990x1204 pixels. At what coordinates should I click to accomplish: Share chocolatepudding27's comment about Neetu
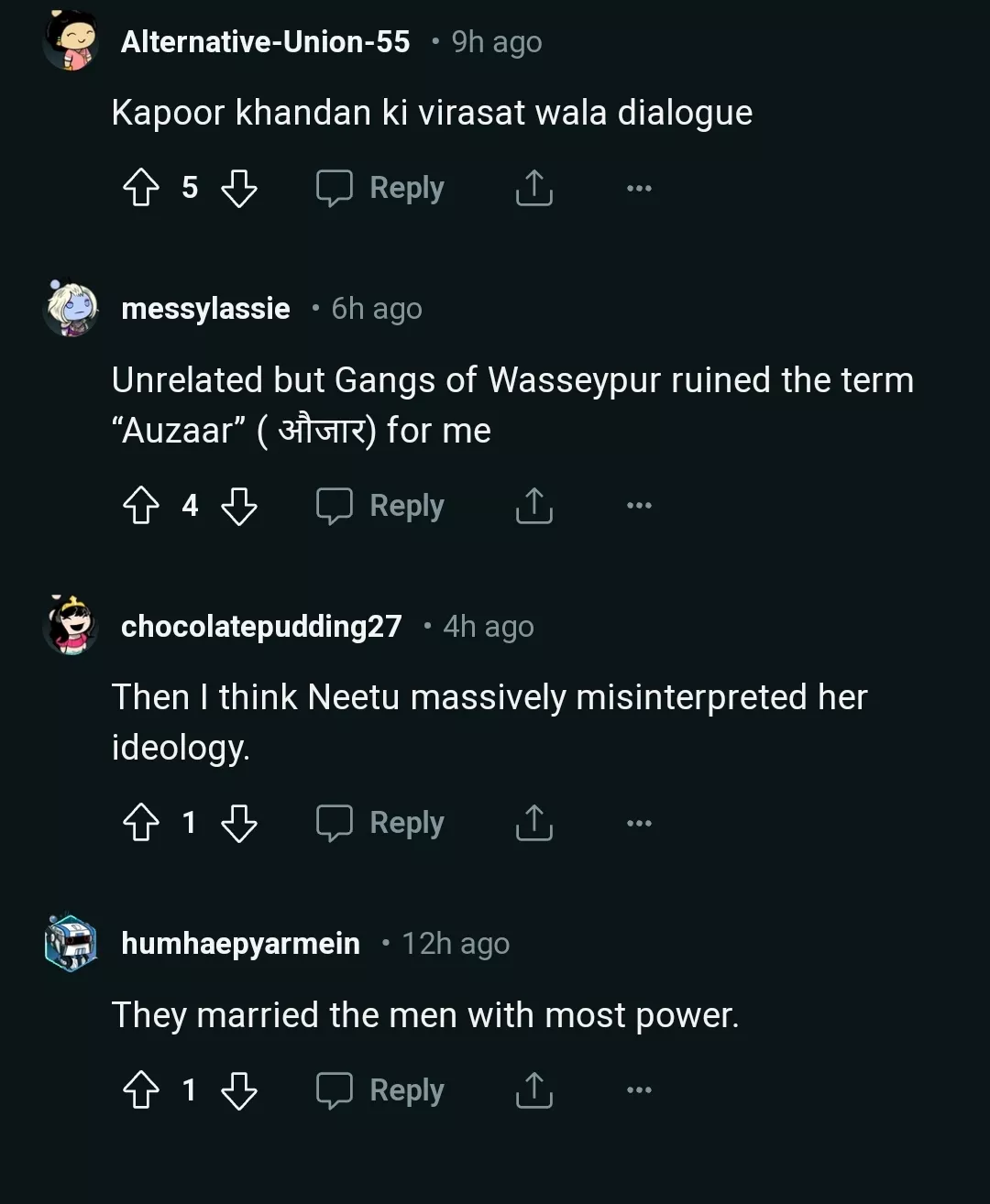(533, 823)
